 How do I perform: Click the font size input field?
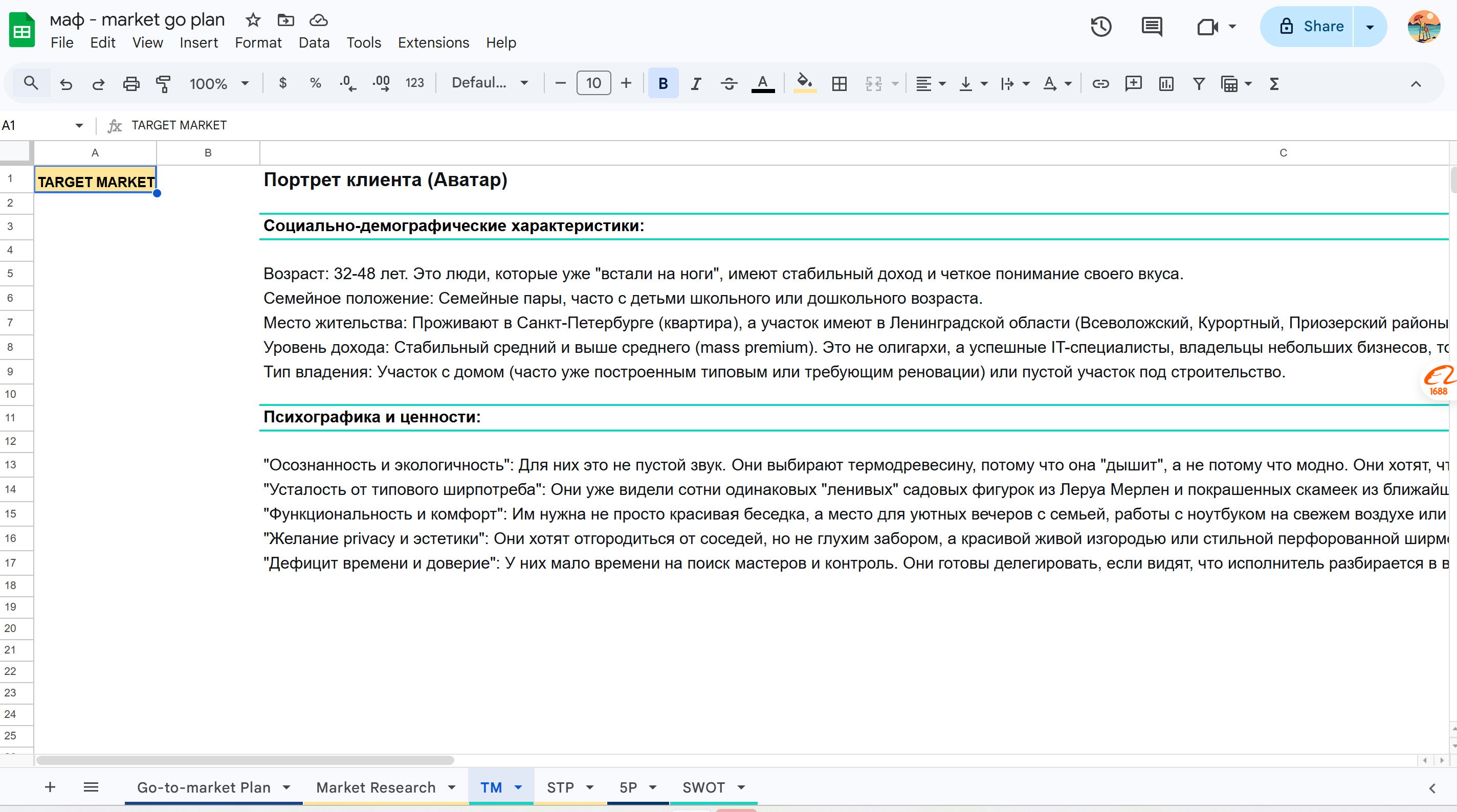coord(593,83)
